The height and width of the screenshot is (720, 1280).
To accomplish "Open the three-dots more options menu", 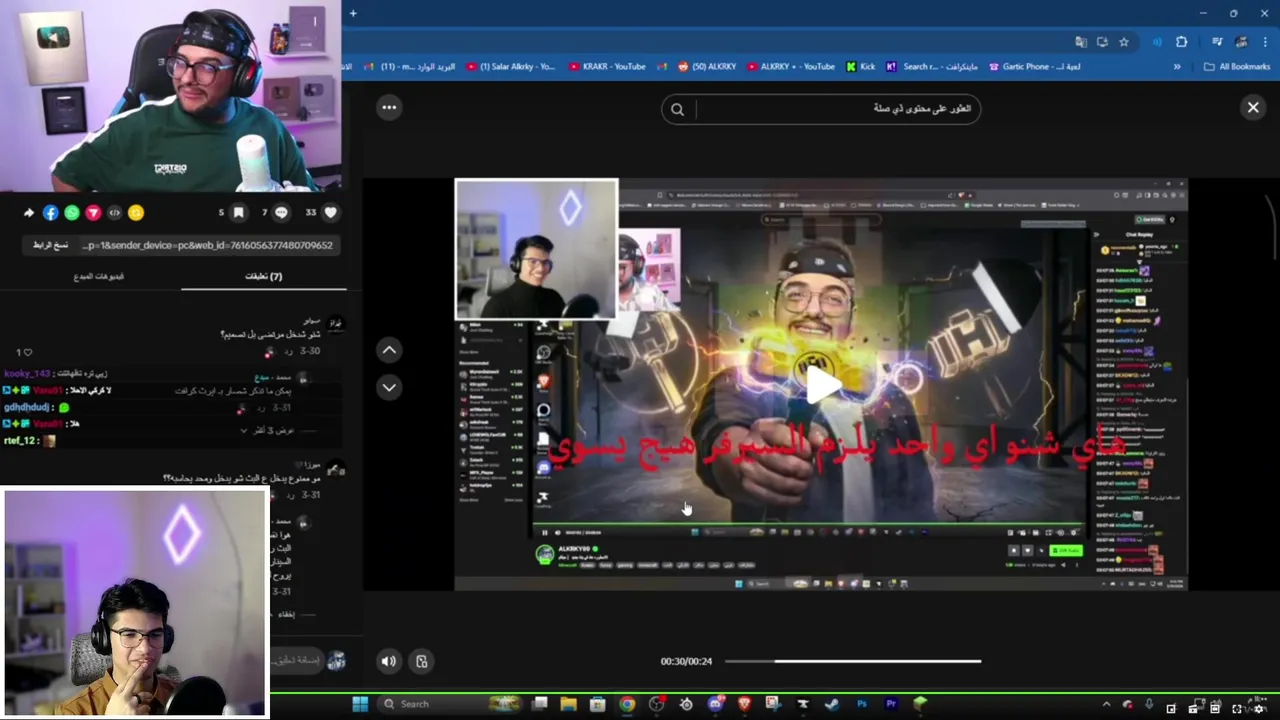I will [x=389, y=107].
